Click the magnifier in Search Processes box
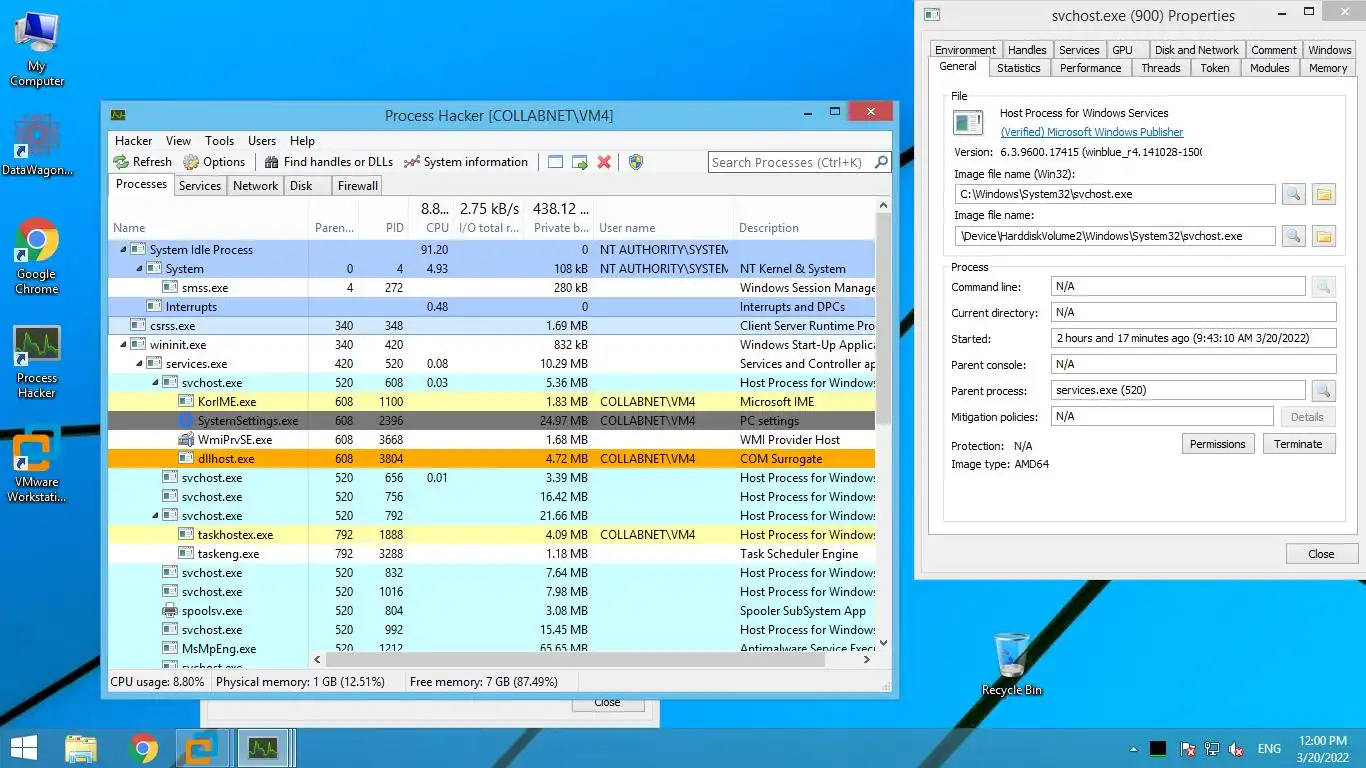The width and height of the screenshot is (1366, 768). (x=881, y=162)
